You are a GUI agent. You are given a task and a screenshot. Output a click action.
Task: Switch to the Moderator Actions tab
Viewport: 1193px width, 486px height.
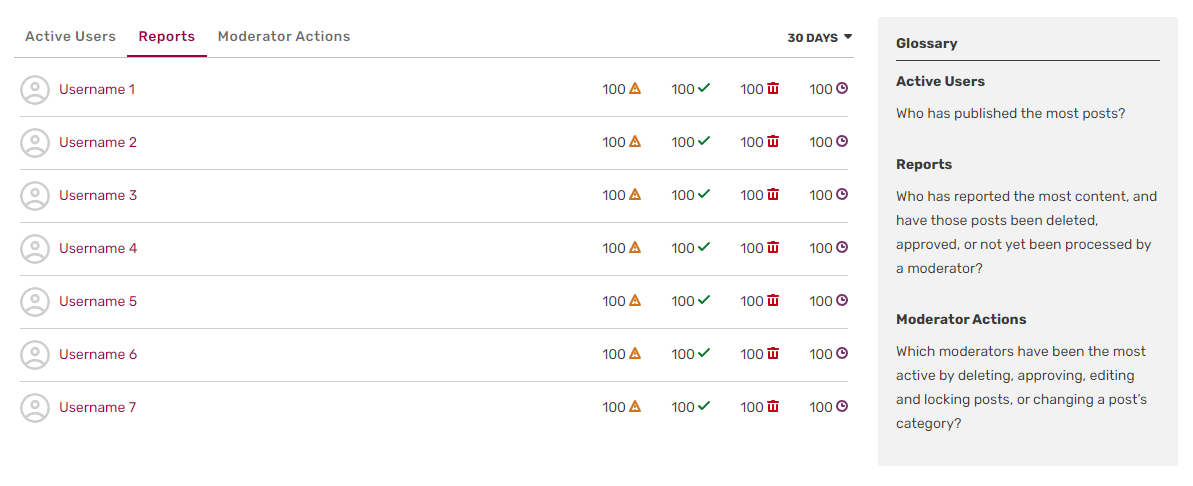pyautogui.click(x=284, y=36)
